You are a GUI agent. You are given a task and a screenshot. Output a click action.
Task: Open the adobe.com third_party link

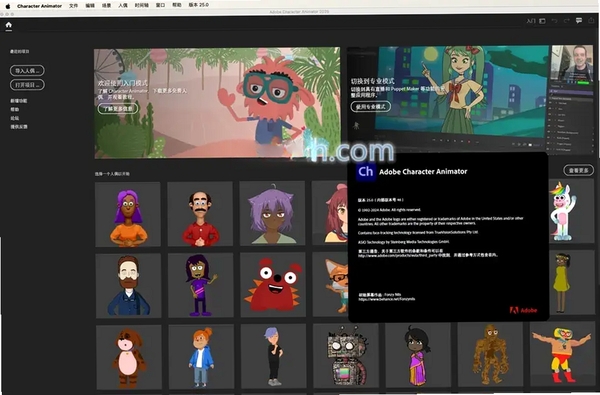[398, 255]
